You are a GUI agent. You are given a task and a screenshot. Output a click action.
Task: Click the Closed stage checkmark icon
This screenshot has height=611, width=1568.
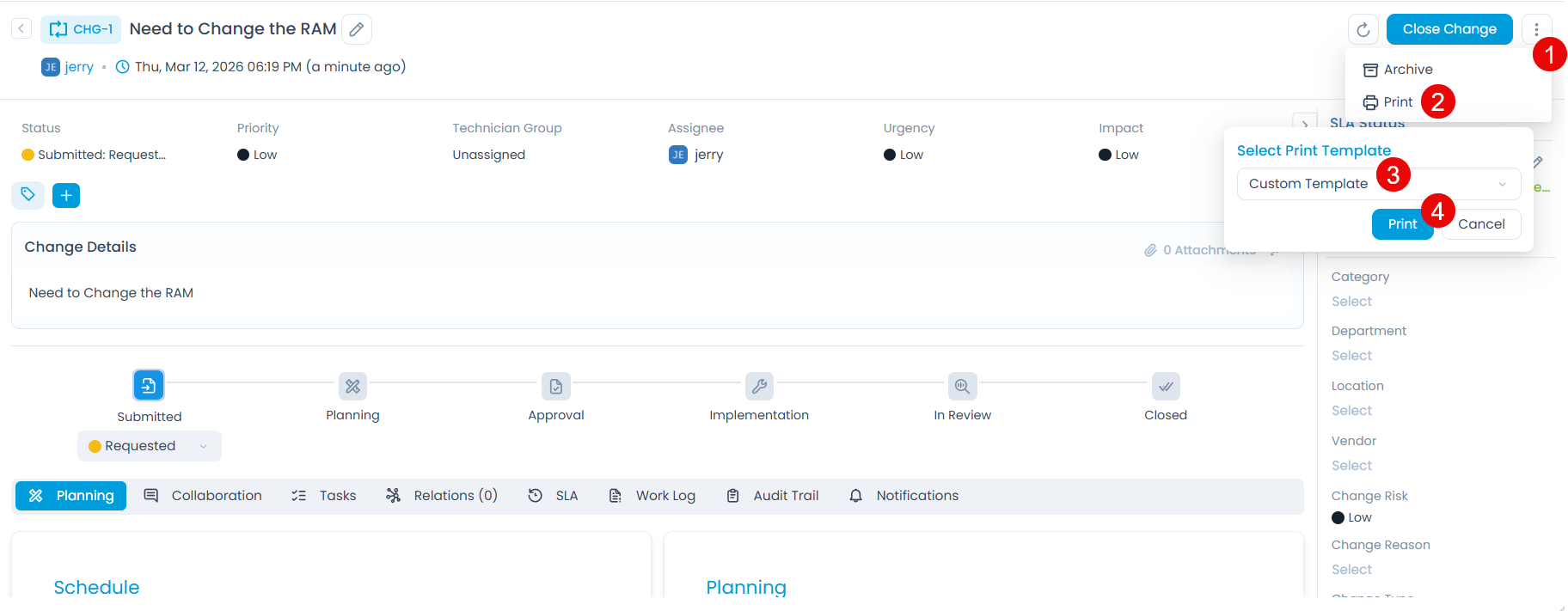point(1166,387)
